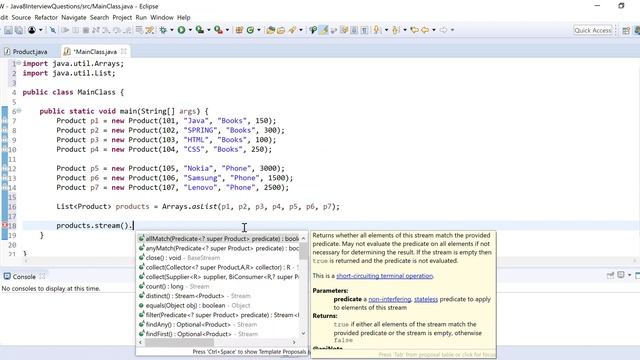
Task: Collapse the imports fold at line 1
Action: [19, 64]
